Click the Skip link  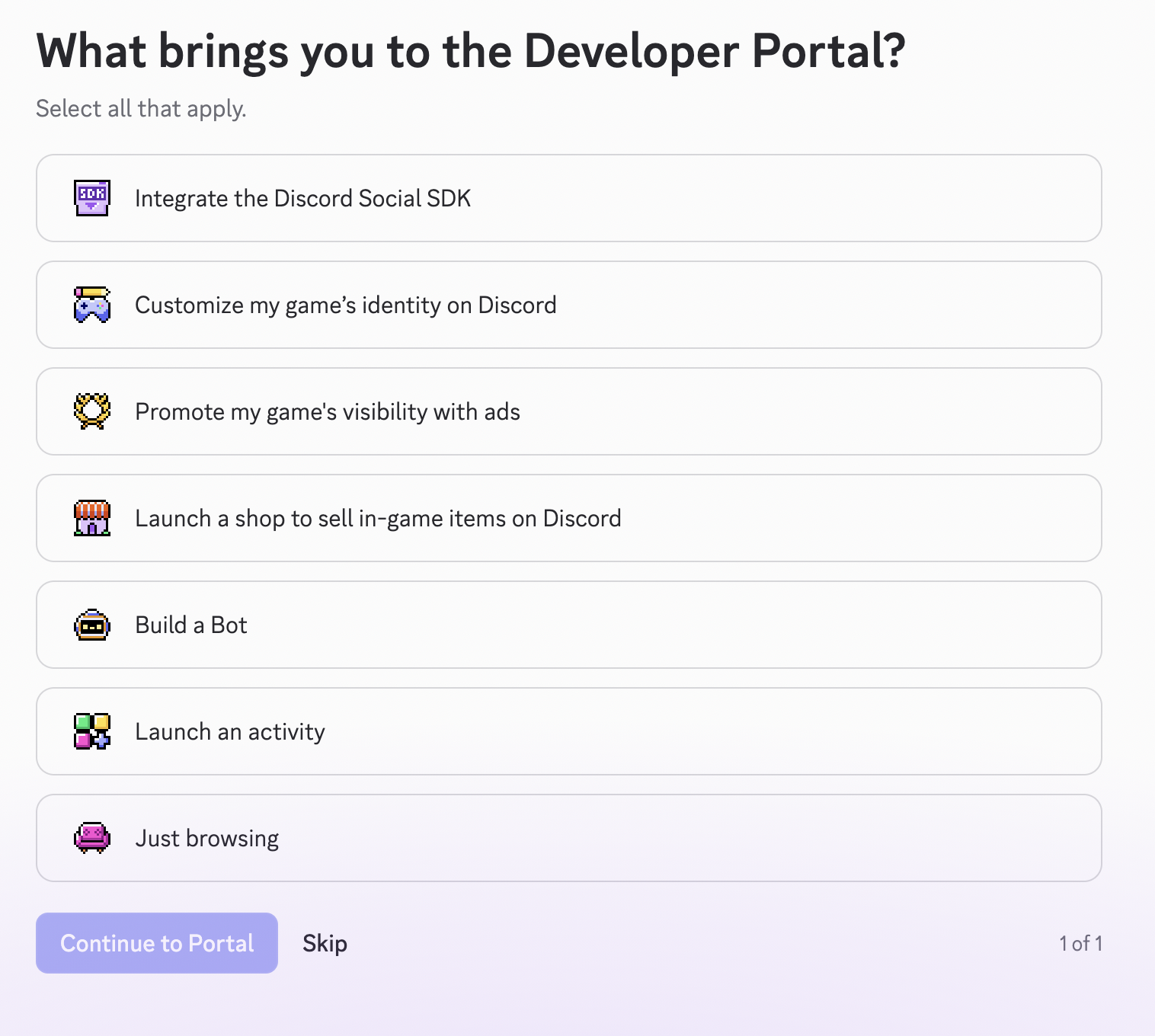pos(325,943)
